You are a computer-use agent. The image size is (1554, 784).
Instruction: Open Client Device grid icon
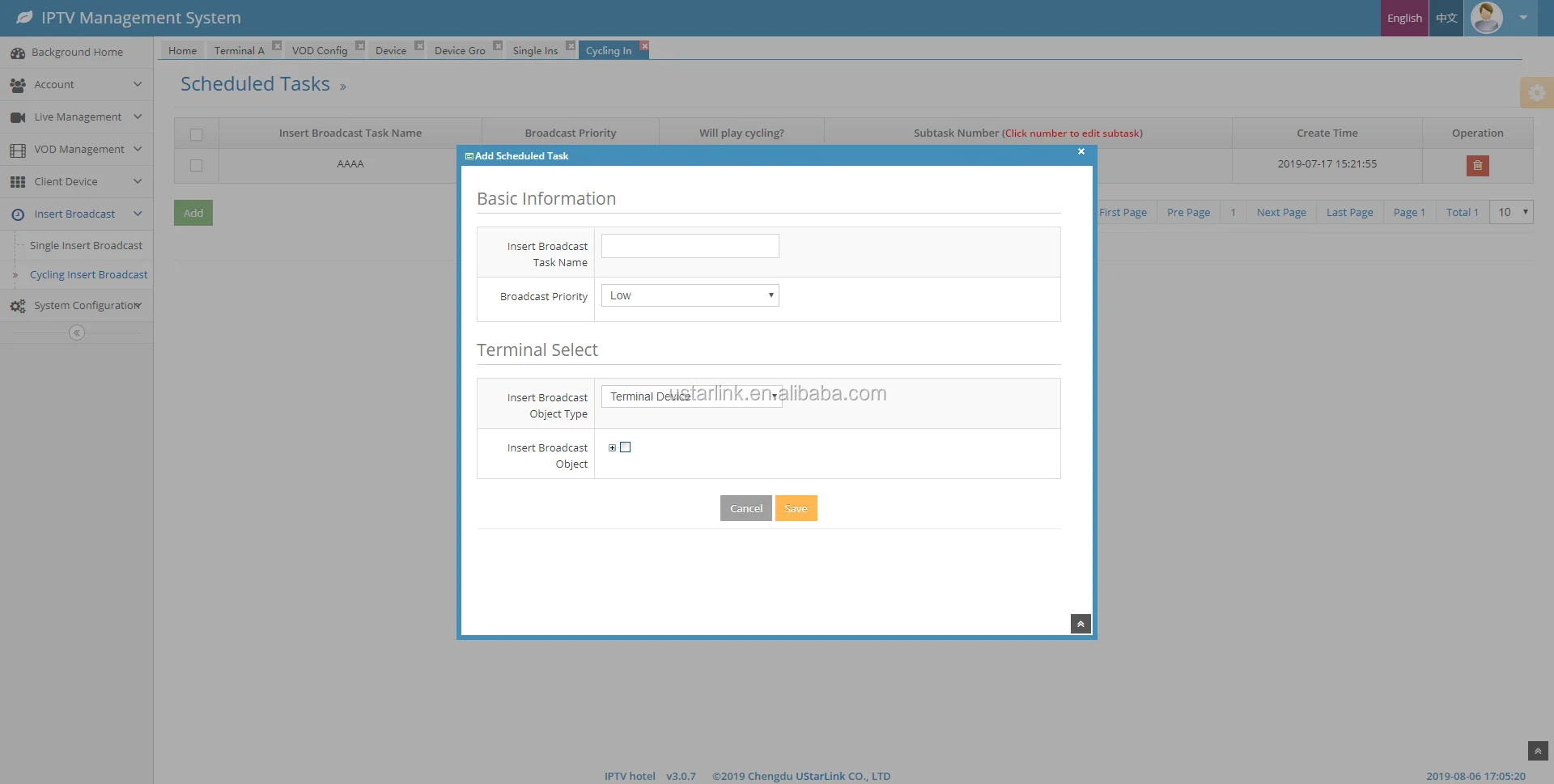(18, 181)
